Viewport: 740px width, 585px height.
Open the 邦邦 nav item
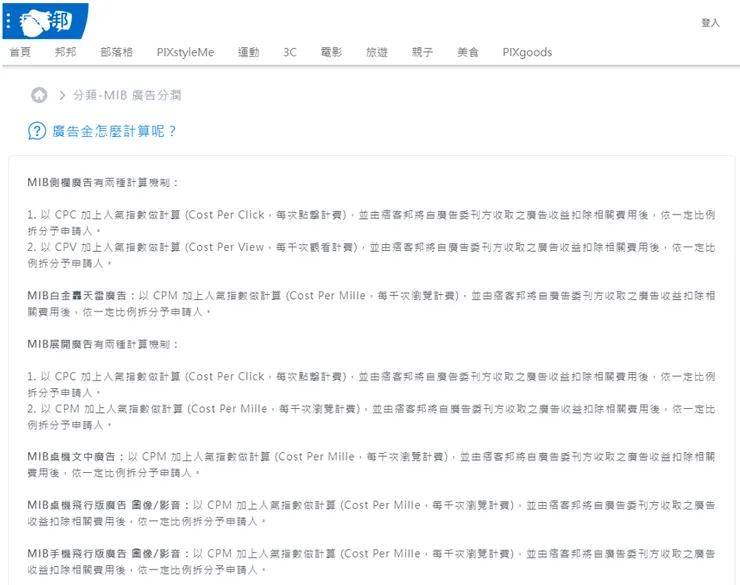click(x=66, y=52)
